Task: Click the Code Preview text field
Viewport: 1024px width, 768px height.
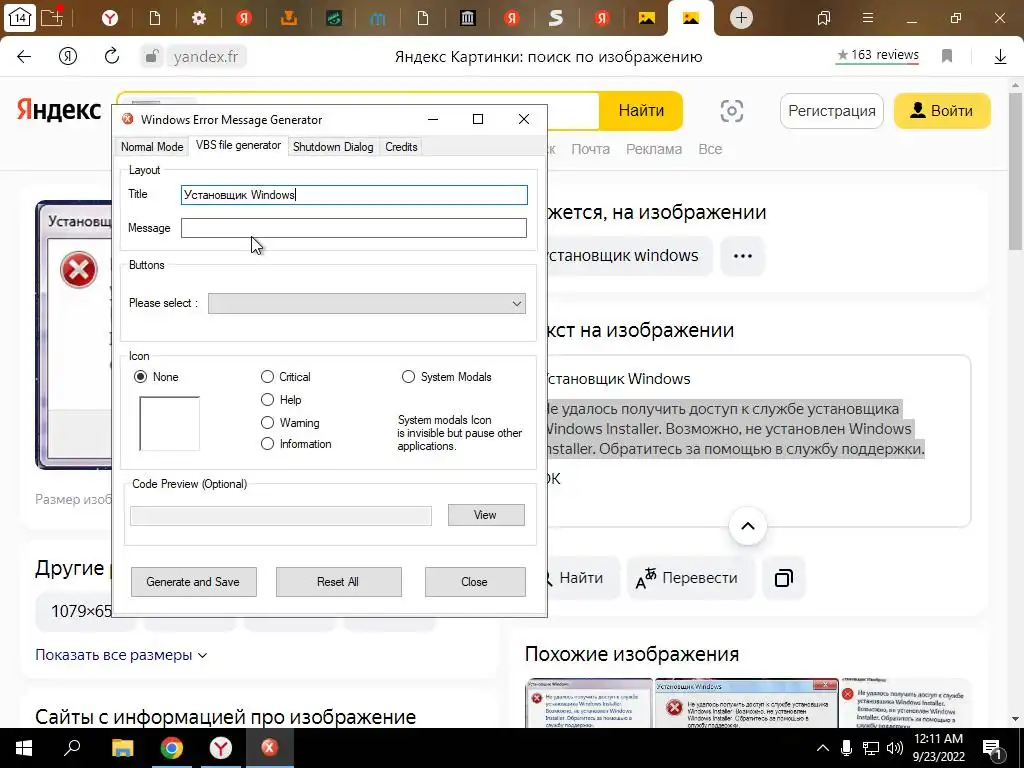Action: [281, 516]
